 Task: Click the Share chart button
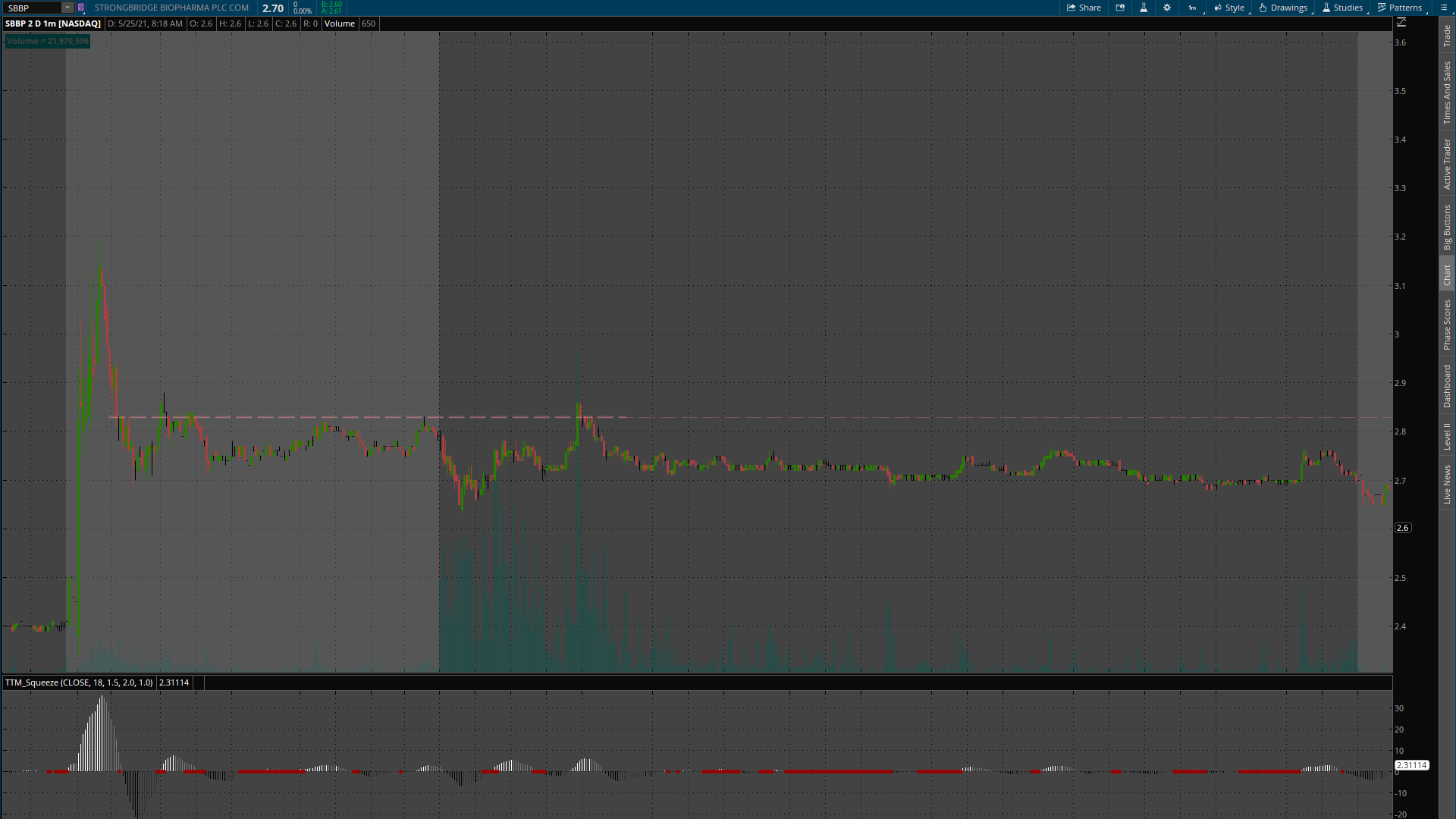click(x=1084, y=8)
